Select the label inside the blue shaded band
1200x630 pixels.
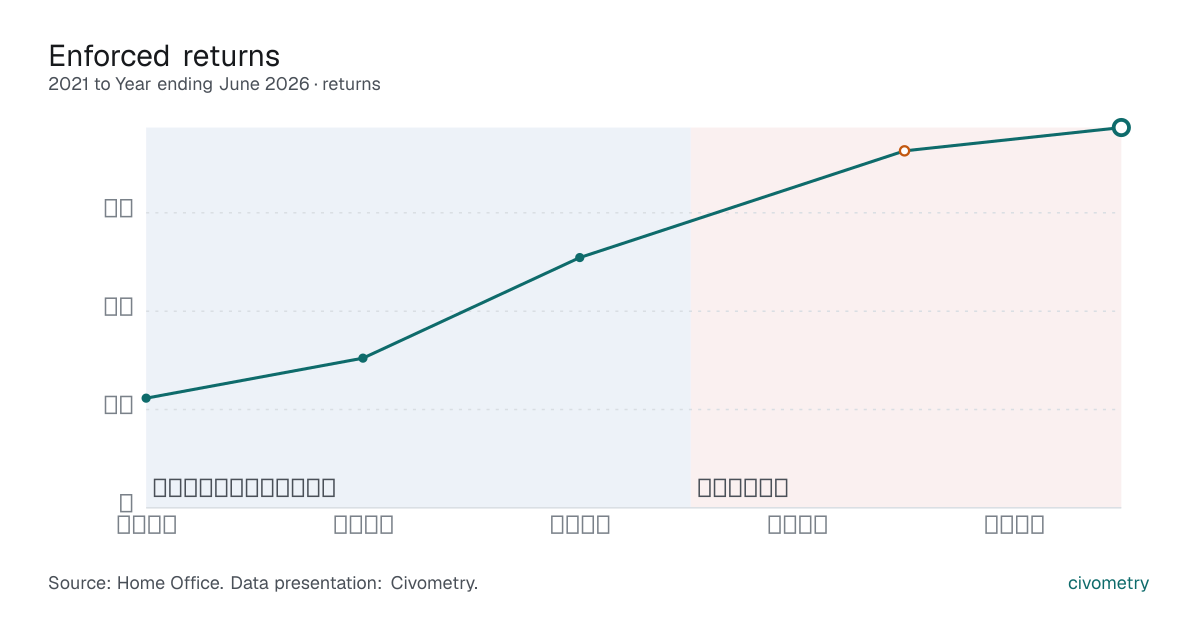[x=244, y=488]
